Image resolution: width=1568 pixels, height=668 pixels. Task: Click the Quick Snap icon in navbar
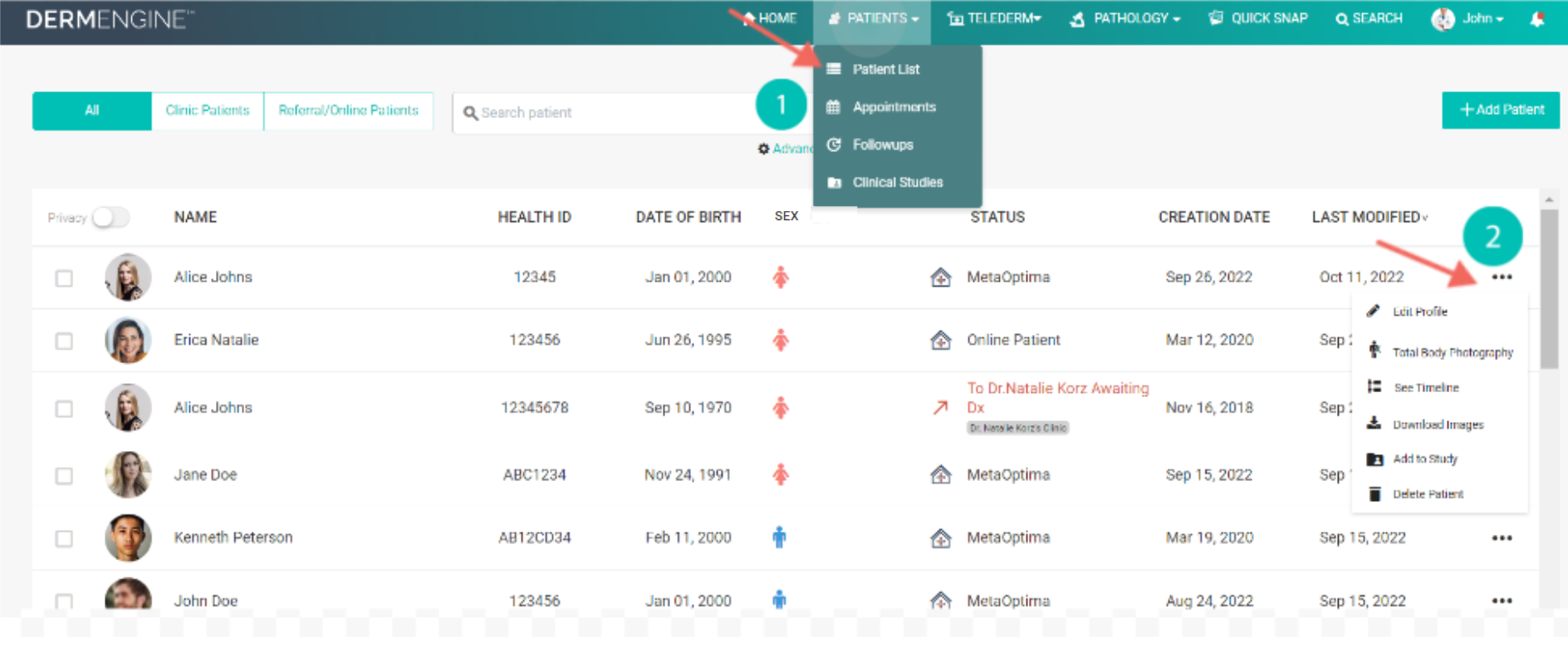tap(1216, 18)
